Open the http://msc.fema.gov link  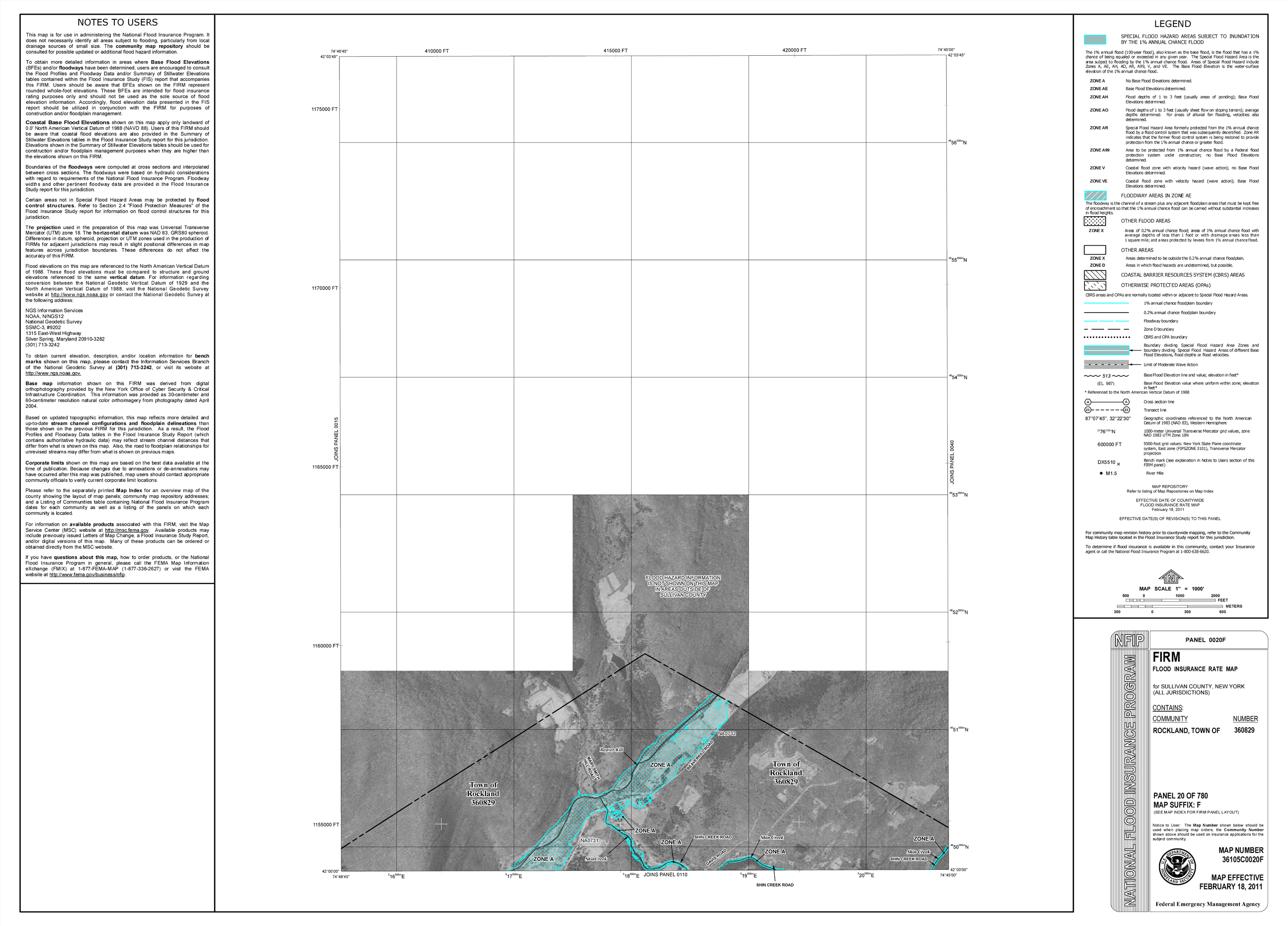pyautogui.click(x=127, y=531)
